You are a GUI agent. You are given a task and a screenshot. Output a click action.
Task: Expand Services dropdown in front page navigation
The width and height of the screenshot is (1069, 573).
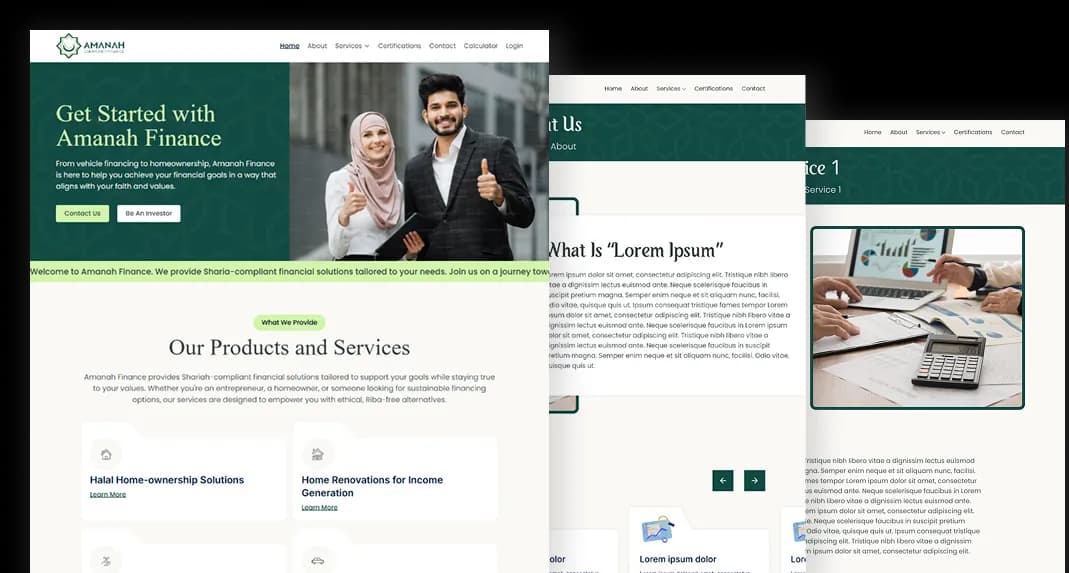[x=352, y=46]
